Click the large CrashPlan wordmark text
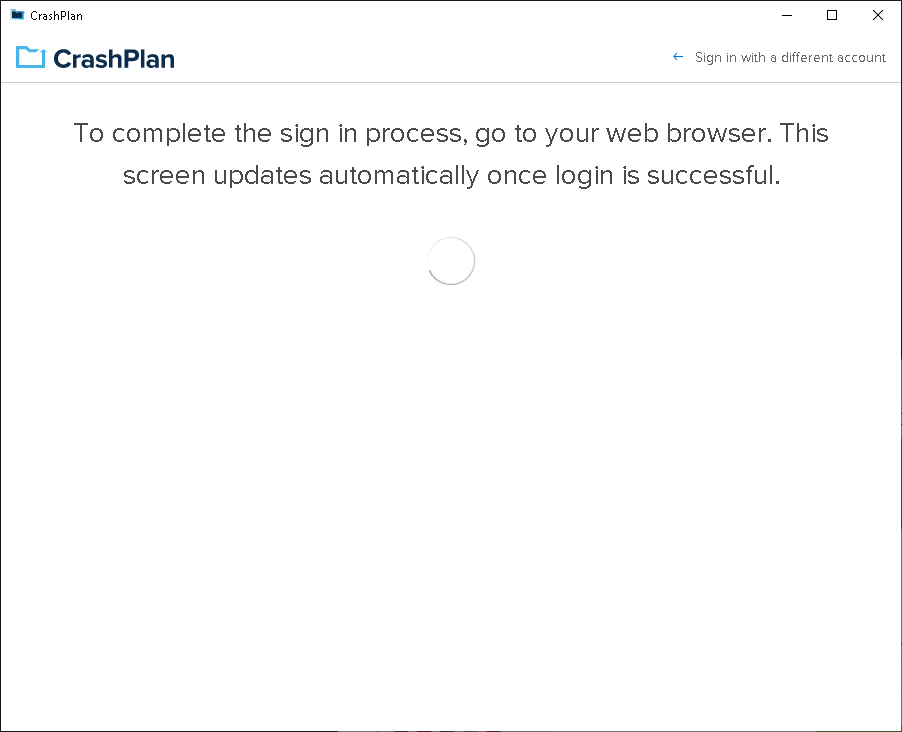This screenshot has width=902, height=732. [x=114, y=59]
